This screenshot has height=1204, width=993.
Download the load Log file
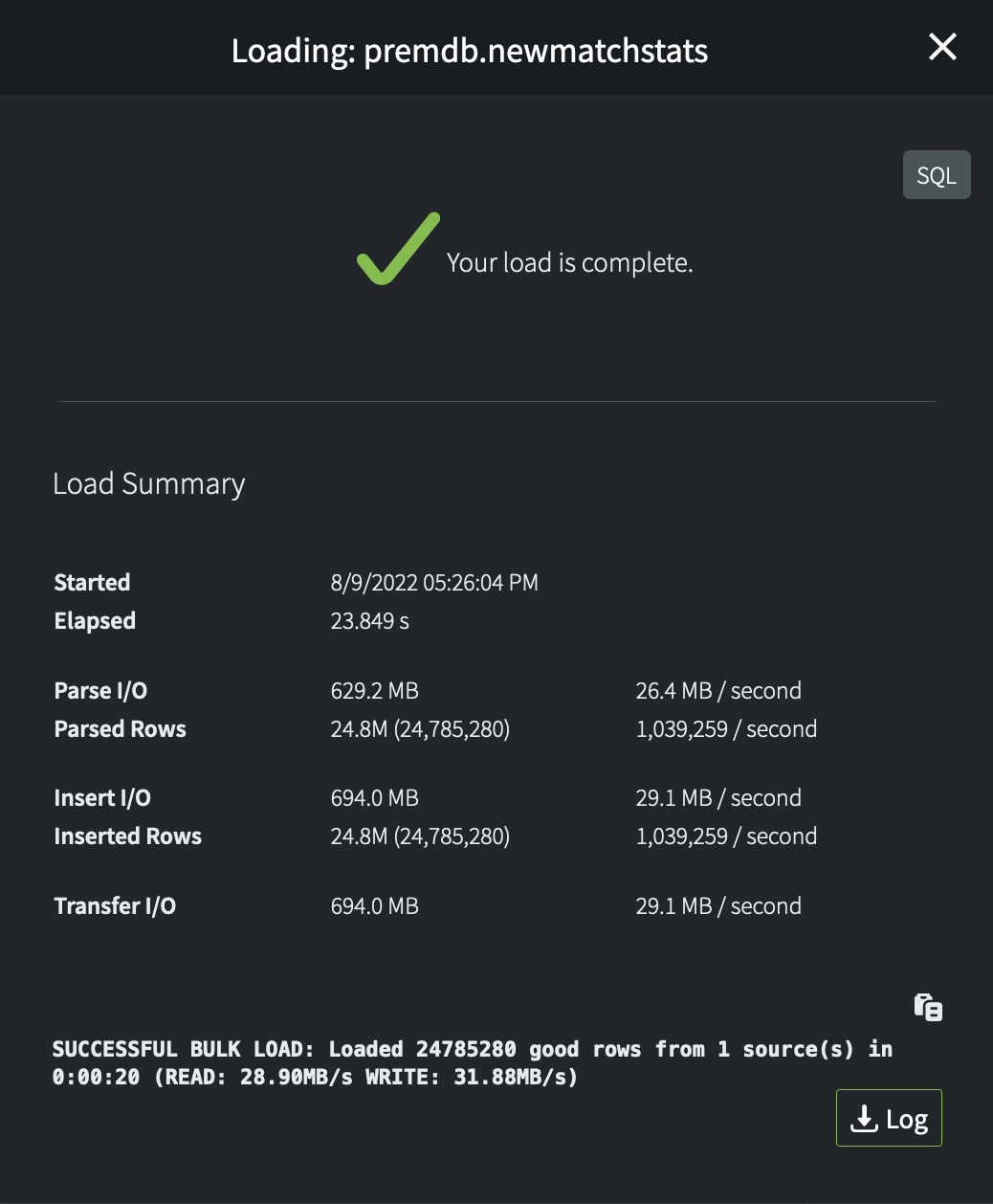tap(889, 1118)
